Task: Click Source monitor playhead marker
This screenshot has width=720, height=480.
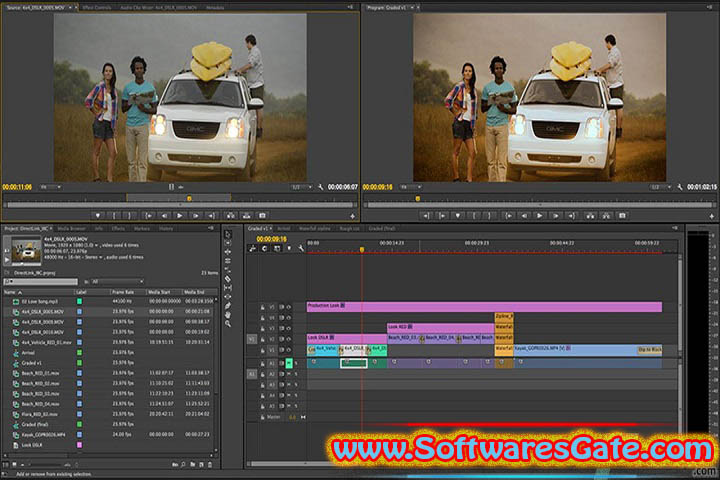Action: [x=189, y=198]
